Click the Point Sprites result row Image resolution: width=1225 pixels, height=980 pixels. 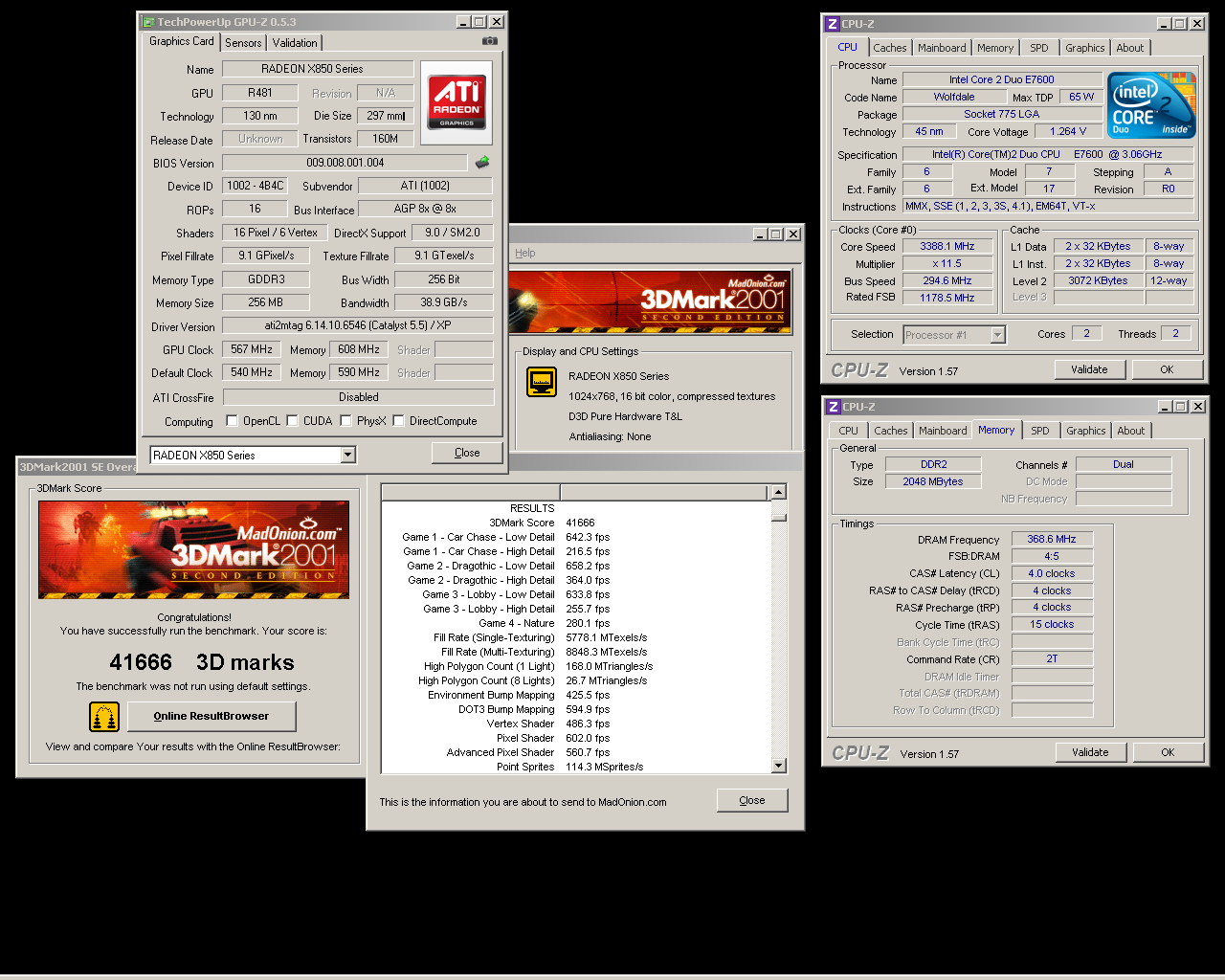[575, 767]
